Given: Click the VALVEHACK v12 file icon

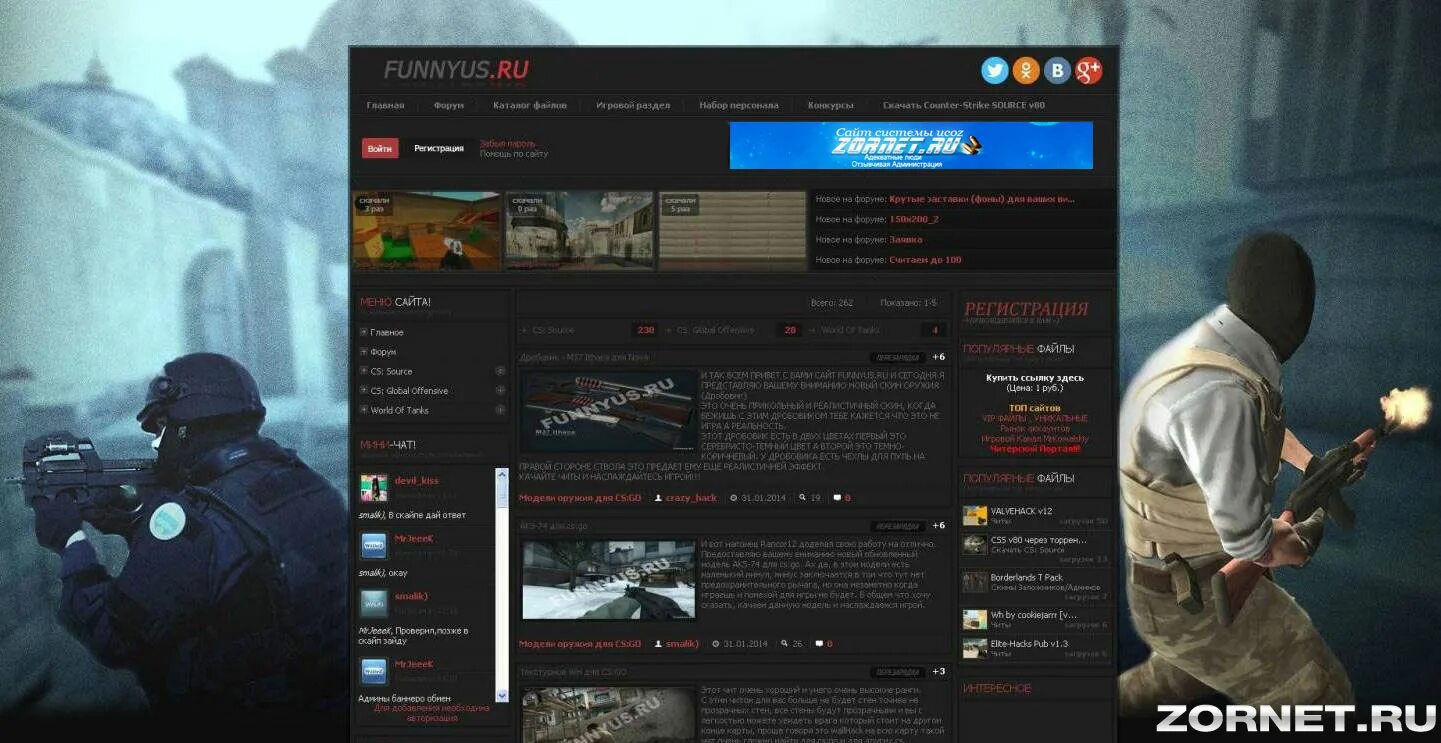Looking at the screenshot, I should click(974, 515).
